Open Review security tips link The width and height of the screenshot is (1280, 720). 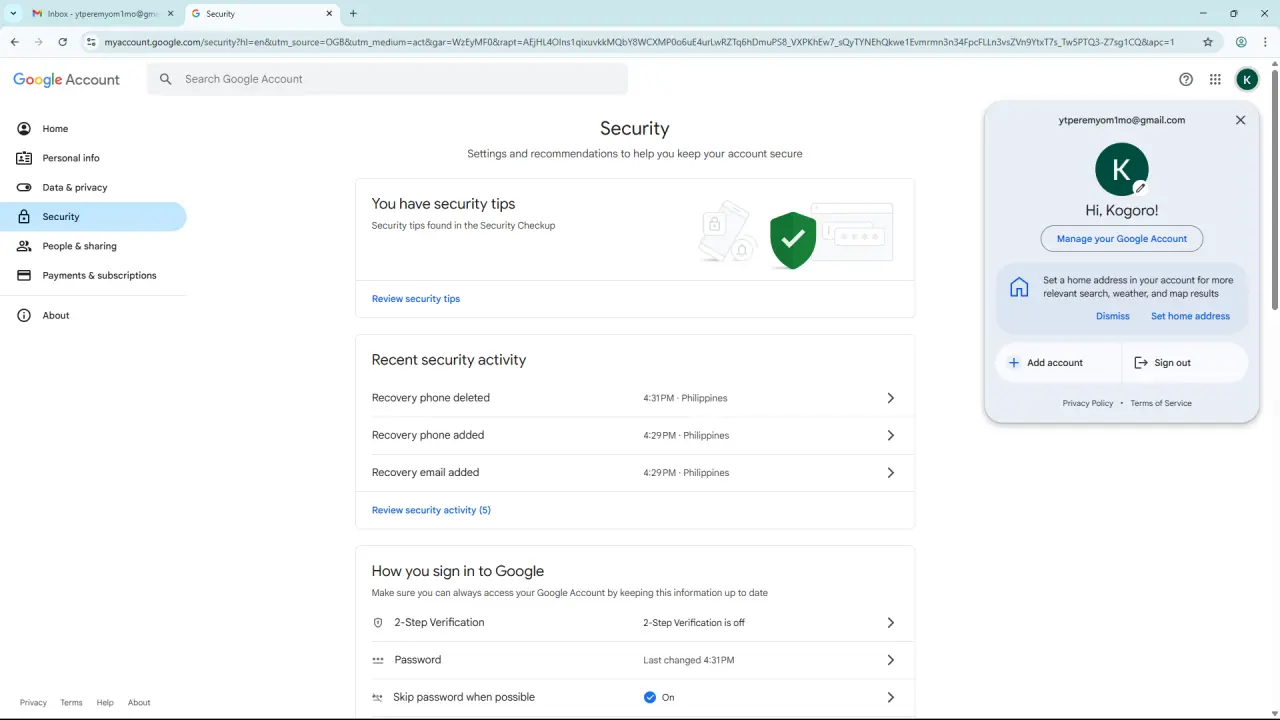pyautogui.click(x=416, y=299)
